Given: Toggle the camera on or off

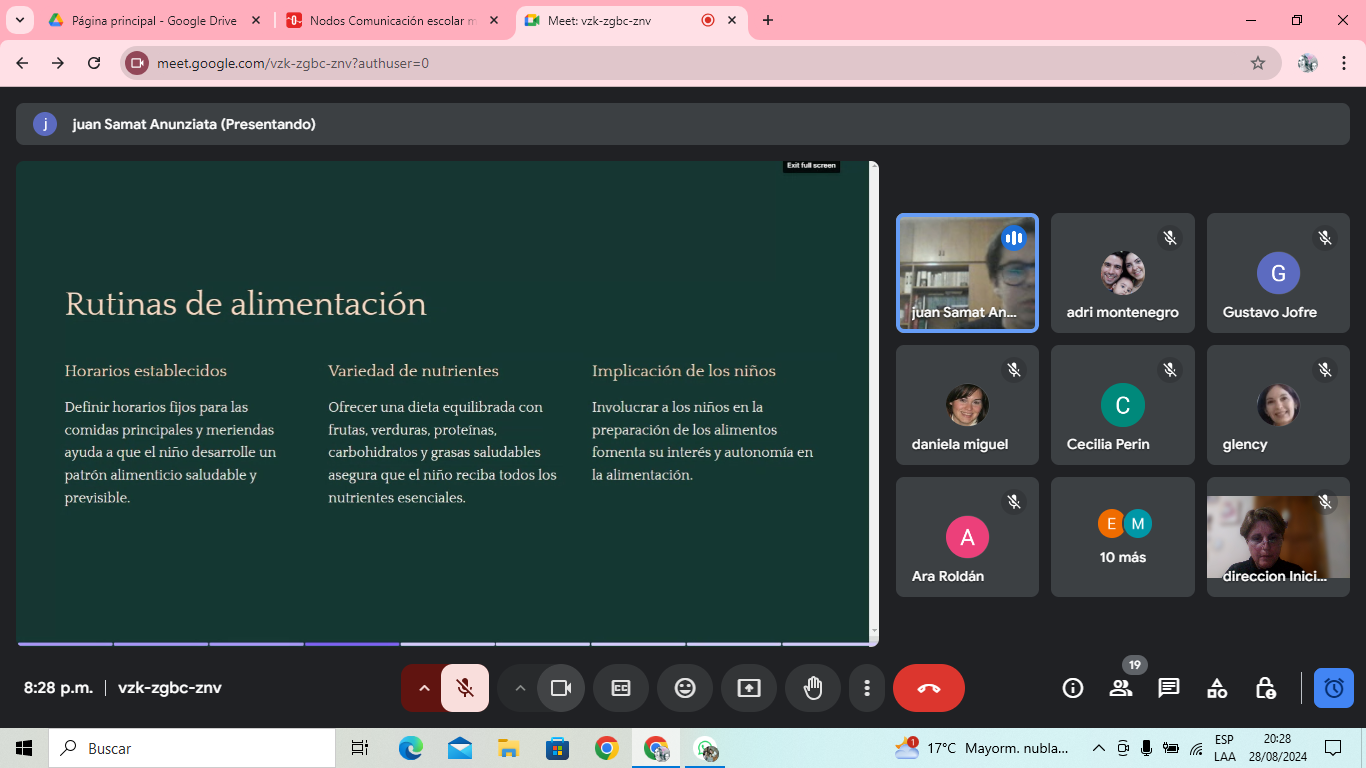Looking at the screenshot, I should point(561,688).
